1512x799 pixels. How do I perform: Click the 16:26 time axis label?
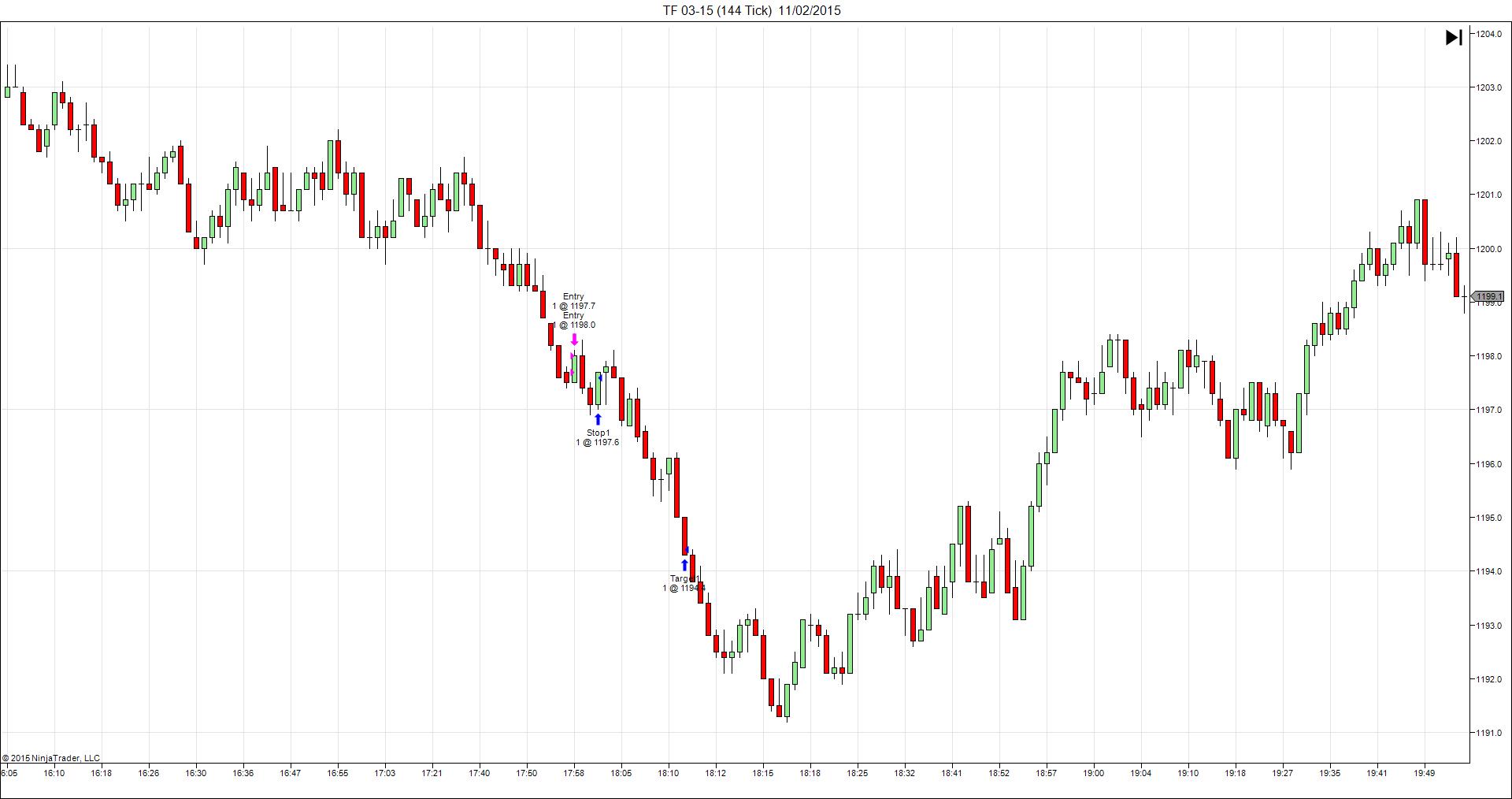point(149,773)
